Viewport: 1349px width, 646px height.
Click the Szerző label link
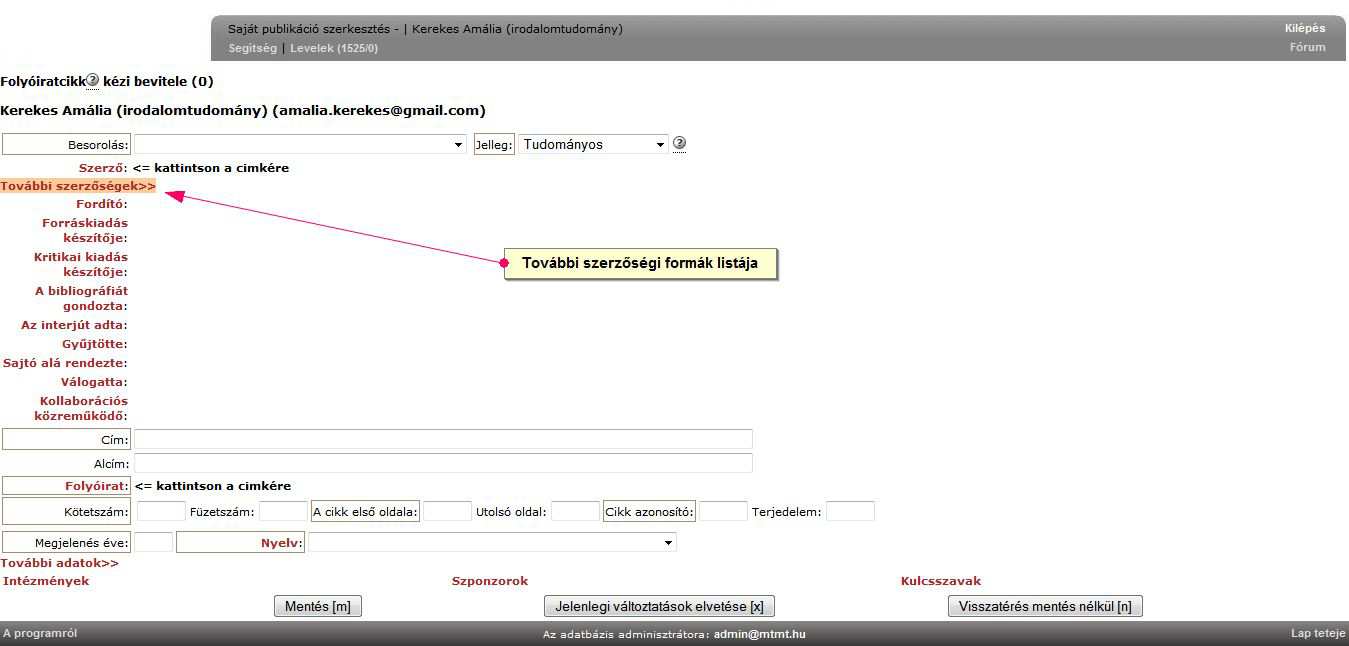103,168
